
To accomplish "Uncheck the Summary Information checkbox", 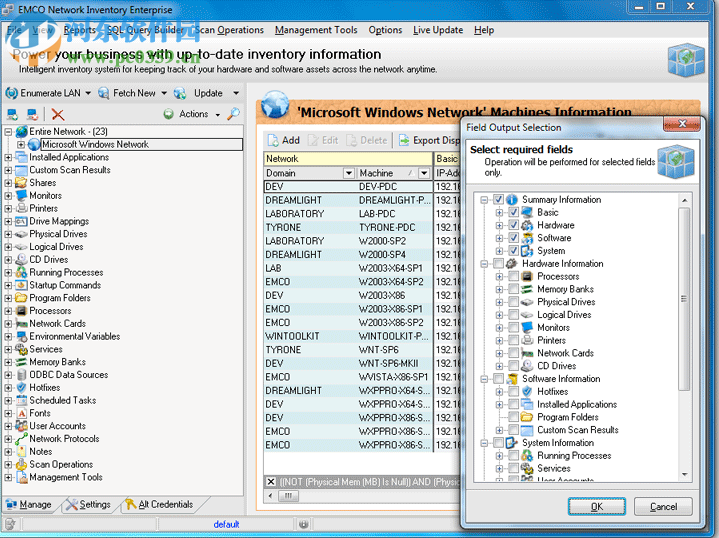I will (498, 200).
